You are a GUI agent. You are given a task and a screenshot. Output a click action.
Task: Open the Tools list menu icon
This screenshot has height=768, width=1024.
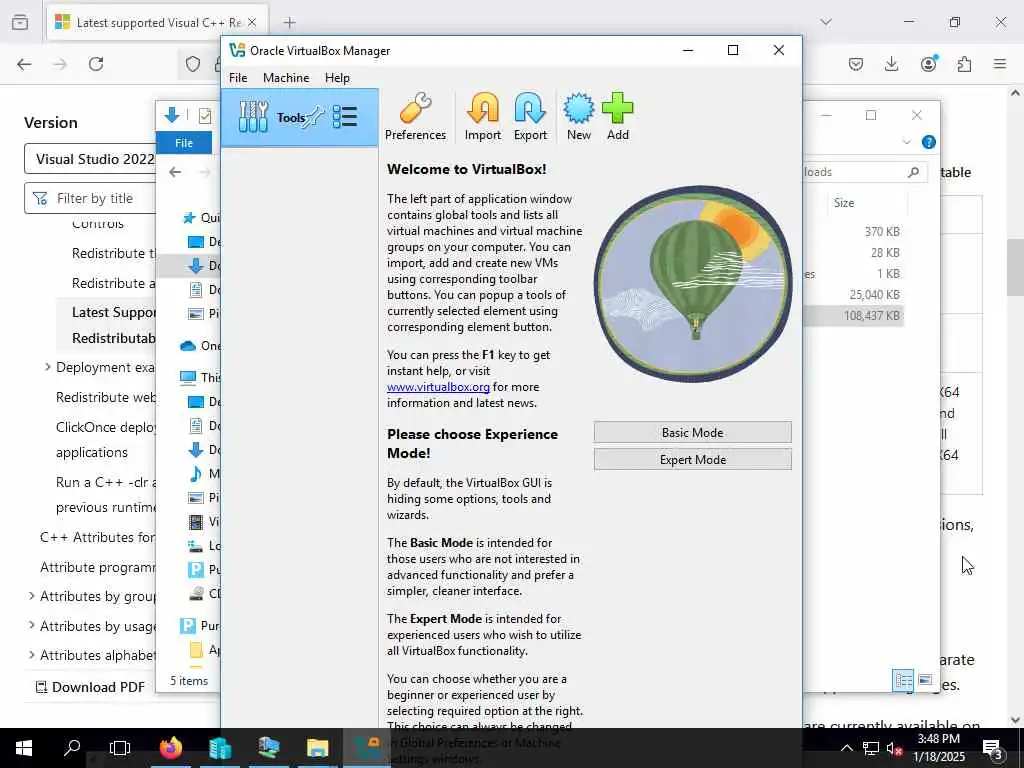pyautogui.click(x=345, y=118)
